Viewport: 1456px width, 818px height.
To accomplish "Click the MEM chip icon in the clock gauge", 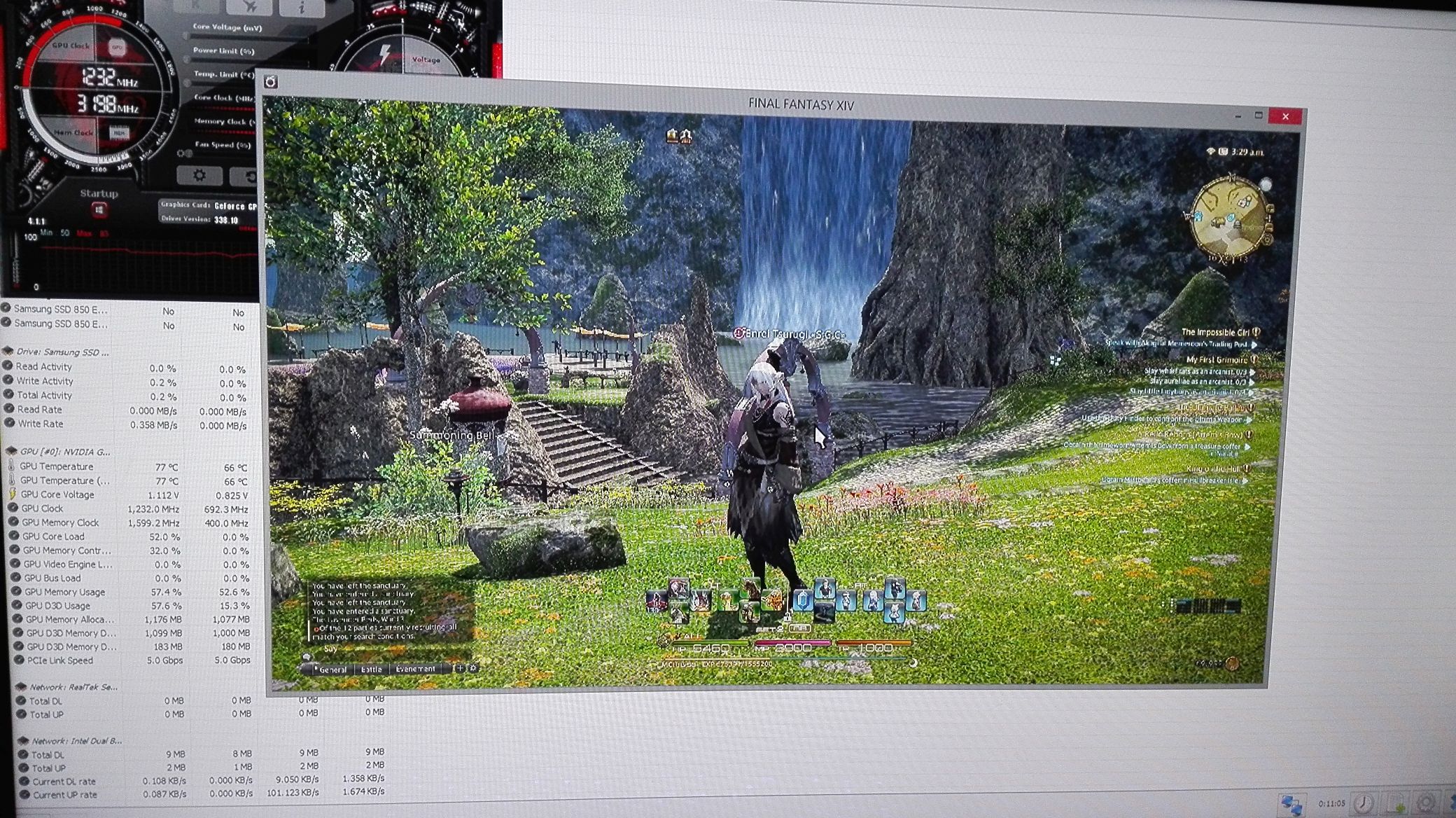I will (x=119, y=132).
